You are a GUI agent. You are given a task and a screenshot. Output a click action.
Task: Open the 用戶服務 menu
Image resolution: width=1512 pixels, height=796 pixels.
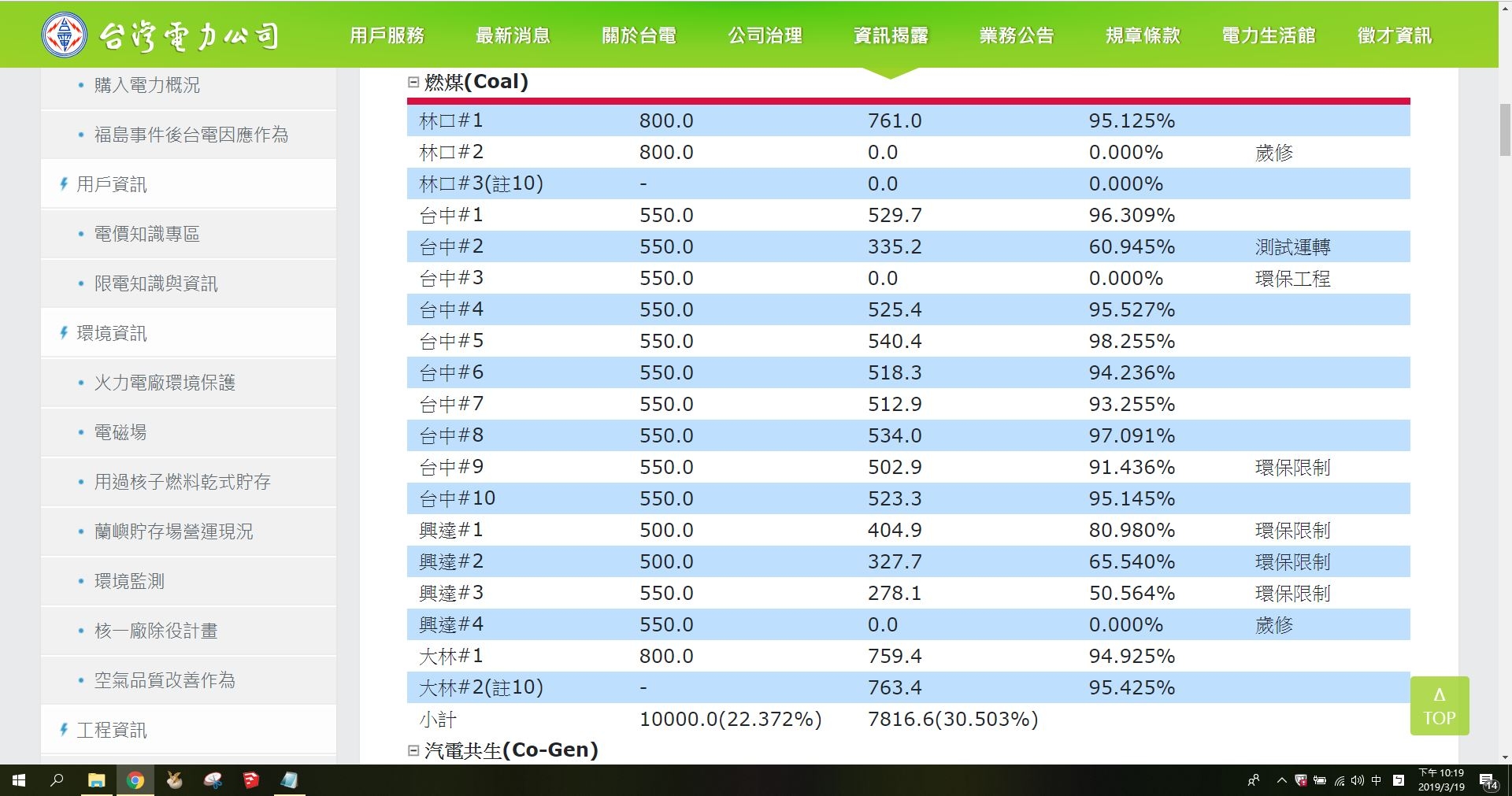pos(387,35)
